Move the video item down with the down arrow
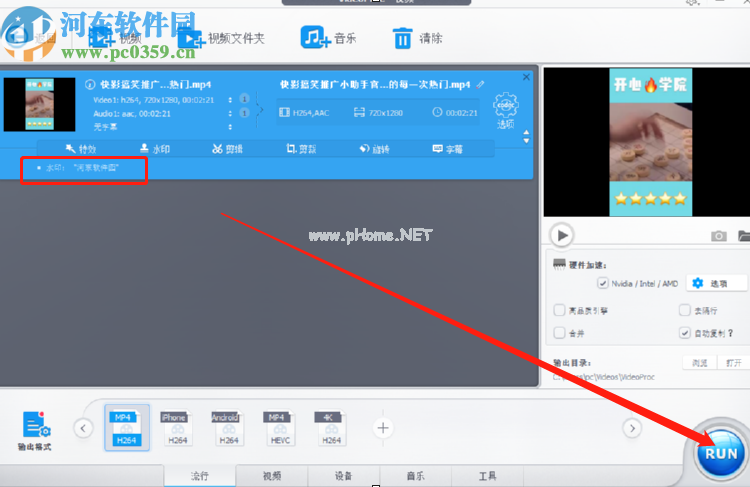This screenshot has height=487, width=750. coord(526,141)
